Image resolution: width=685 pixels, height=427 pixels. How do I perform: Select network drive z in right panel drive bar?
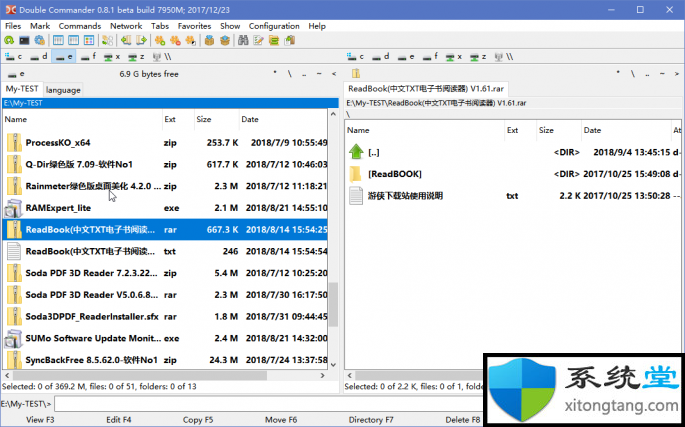coord(478,56)
